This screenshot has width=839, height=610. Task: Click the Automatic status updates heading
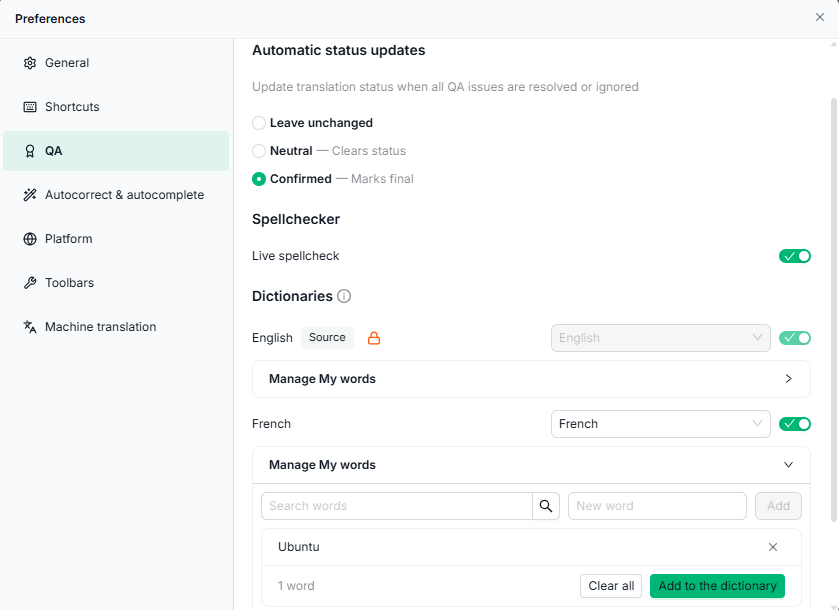click(x=339, y=50)
